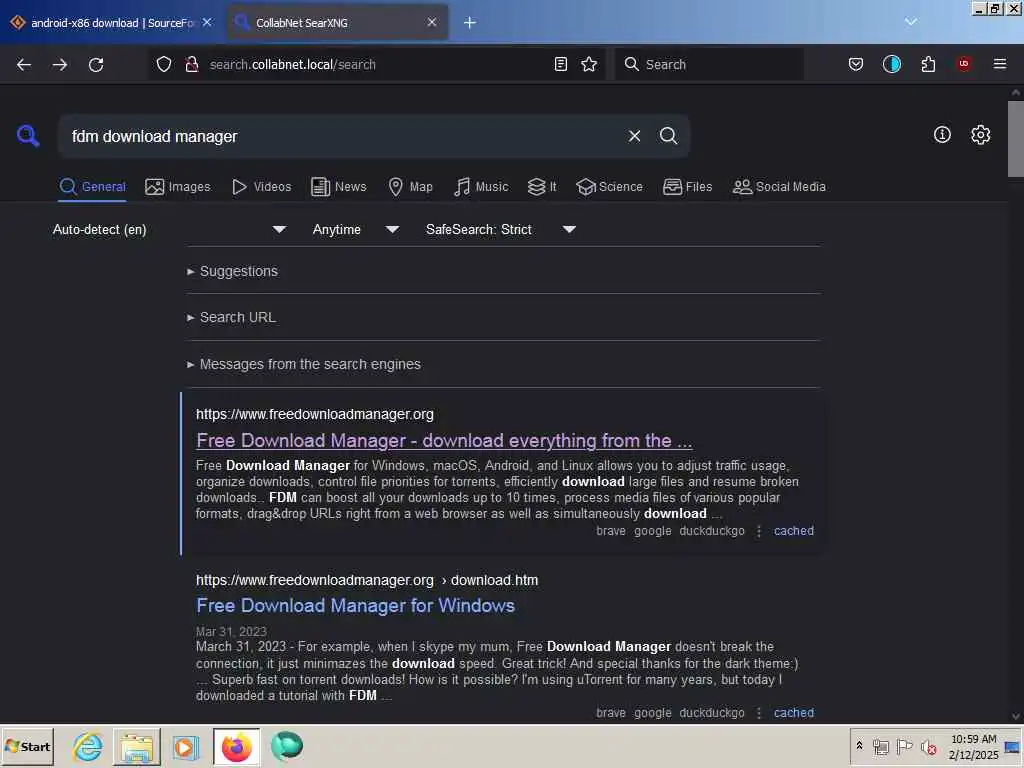Open the list all tabs chevron
Viewport: 1024px width, 768px height.
pos(910,22)
